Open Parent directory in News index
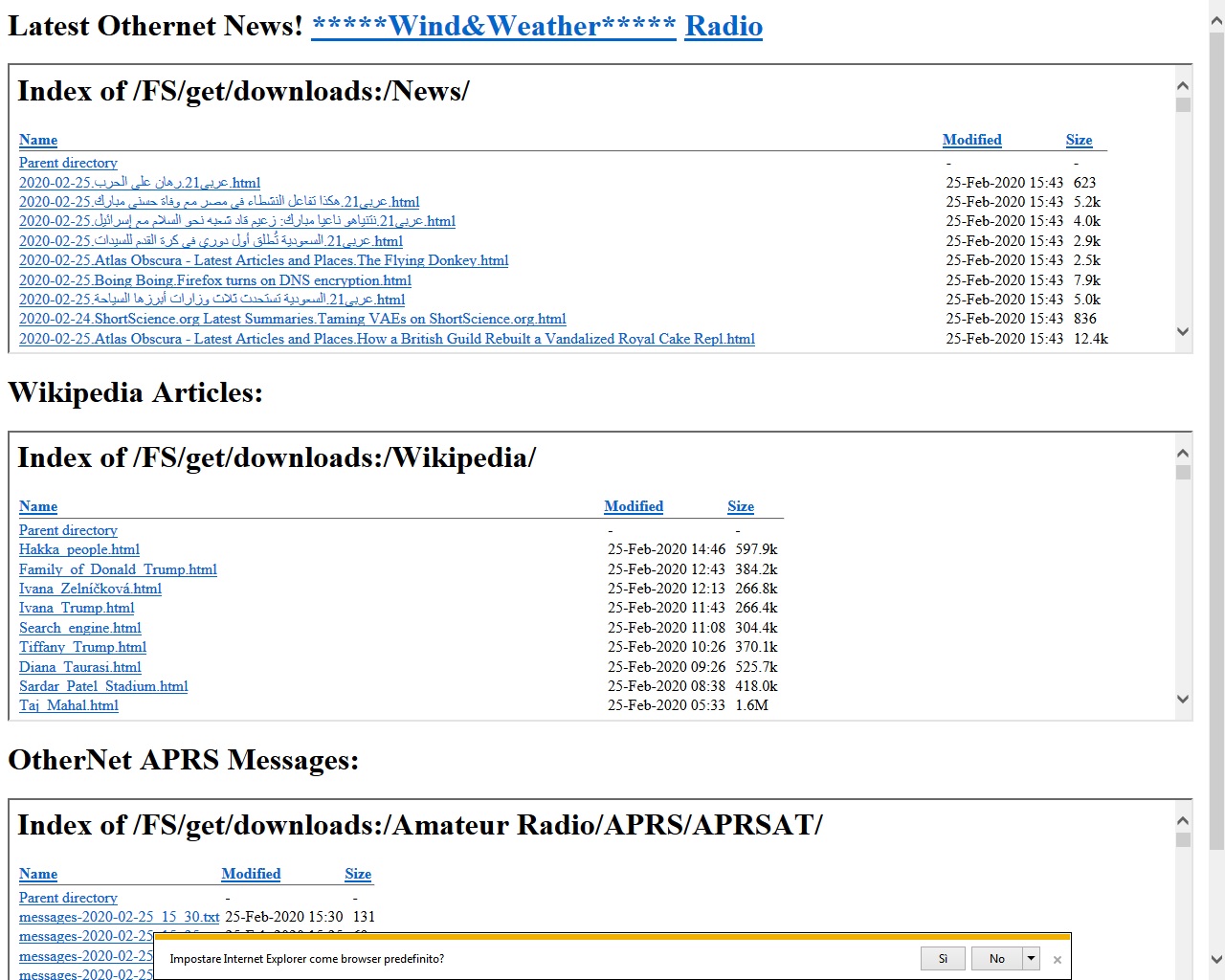The image size is (1225, 980). pos(68,163)
